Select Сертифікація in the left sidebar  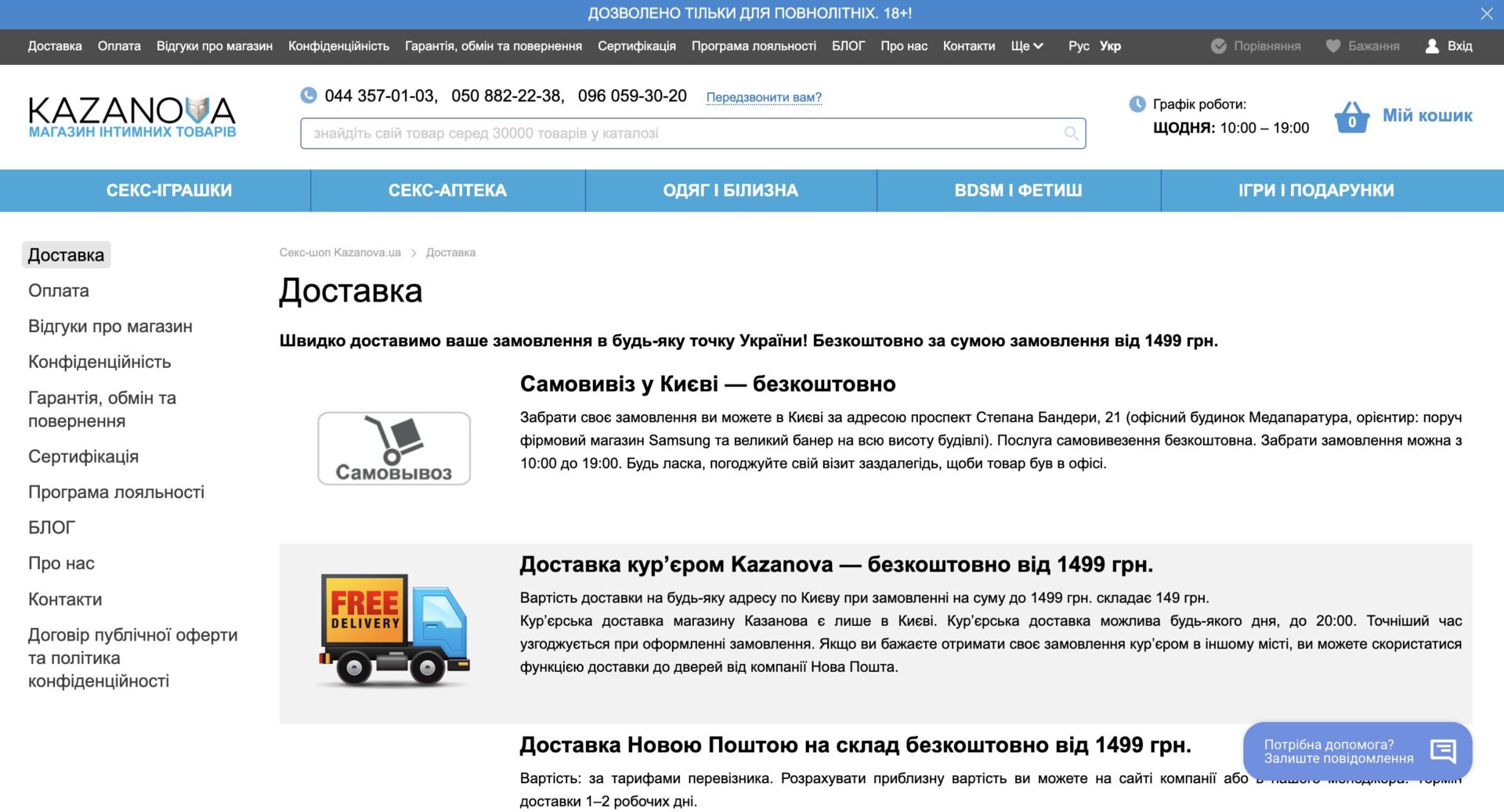83,457
